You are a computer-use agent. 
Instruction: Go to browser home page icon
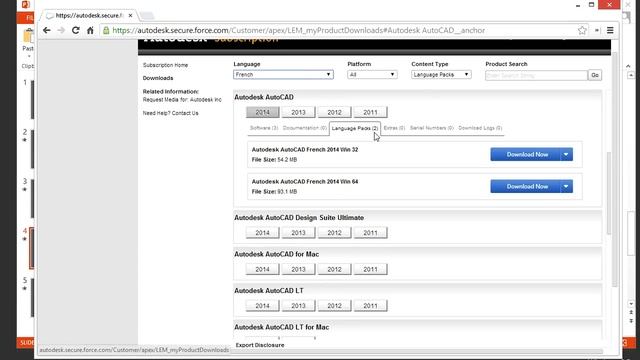coord(90,30)
